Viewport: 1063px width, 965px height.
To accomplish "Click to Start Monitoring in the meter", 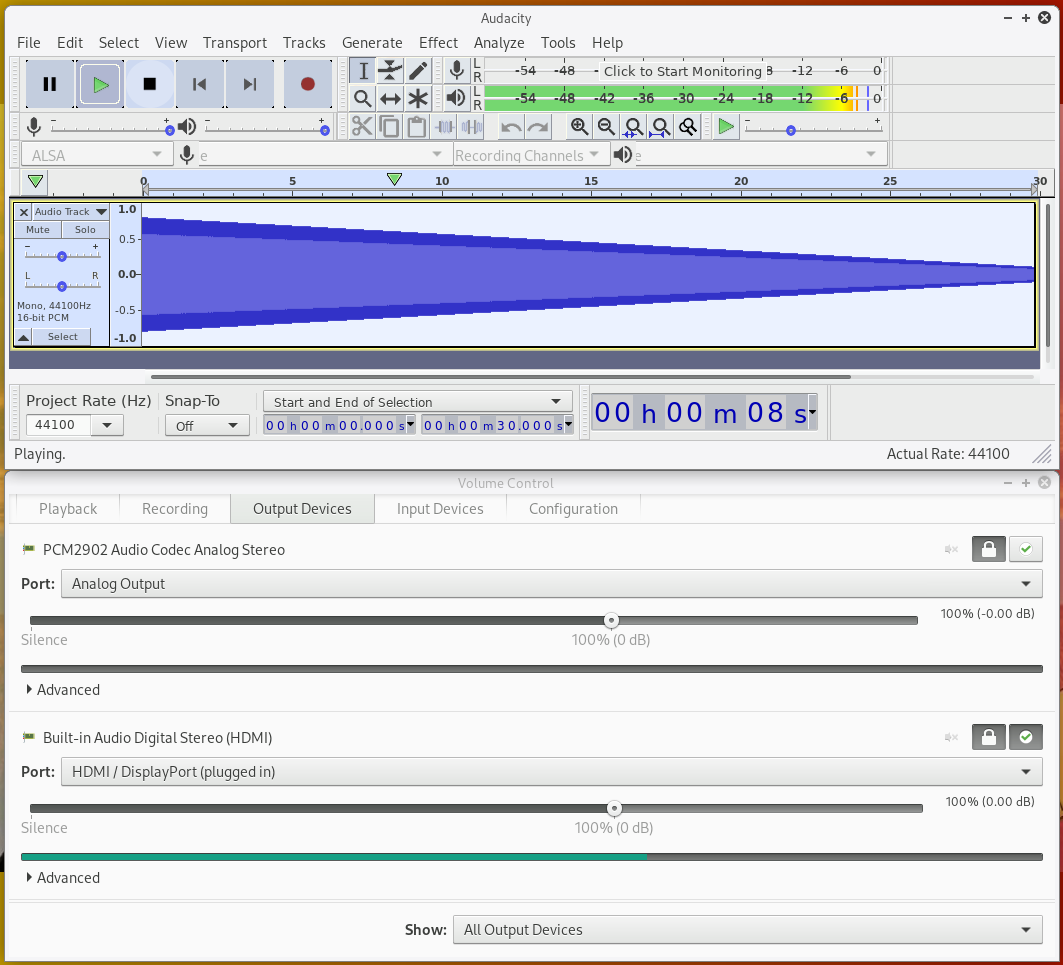I will point(688,71).
